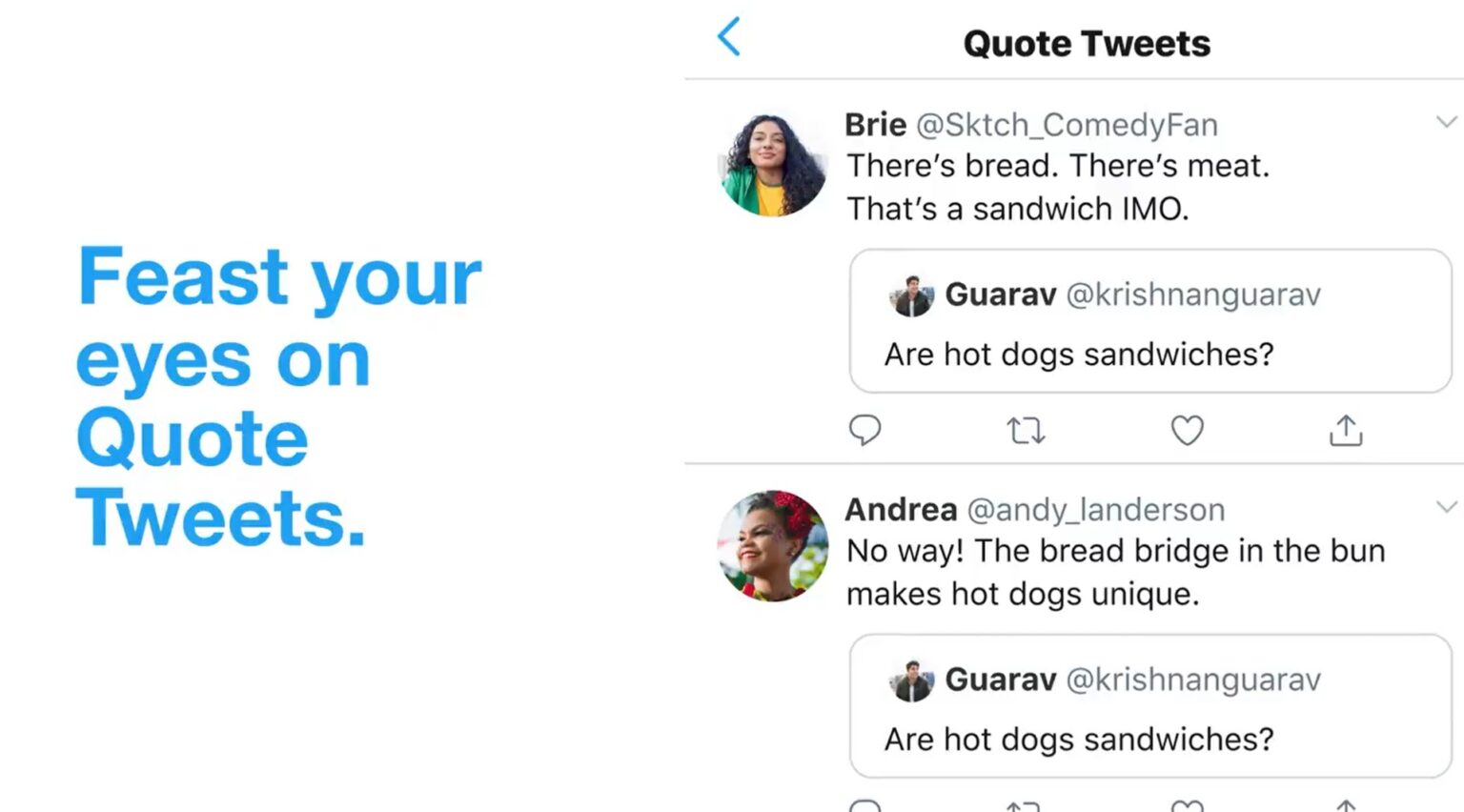Tap the share icon below Andrea's tweet

pos(1346,805)
